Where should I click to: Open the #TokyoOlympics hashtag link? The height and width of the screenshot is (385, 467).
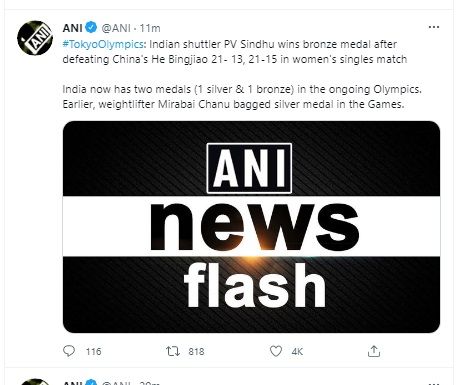103,44
